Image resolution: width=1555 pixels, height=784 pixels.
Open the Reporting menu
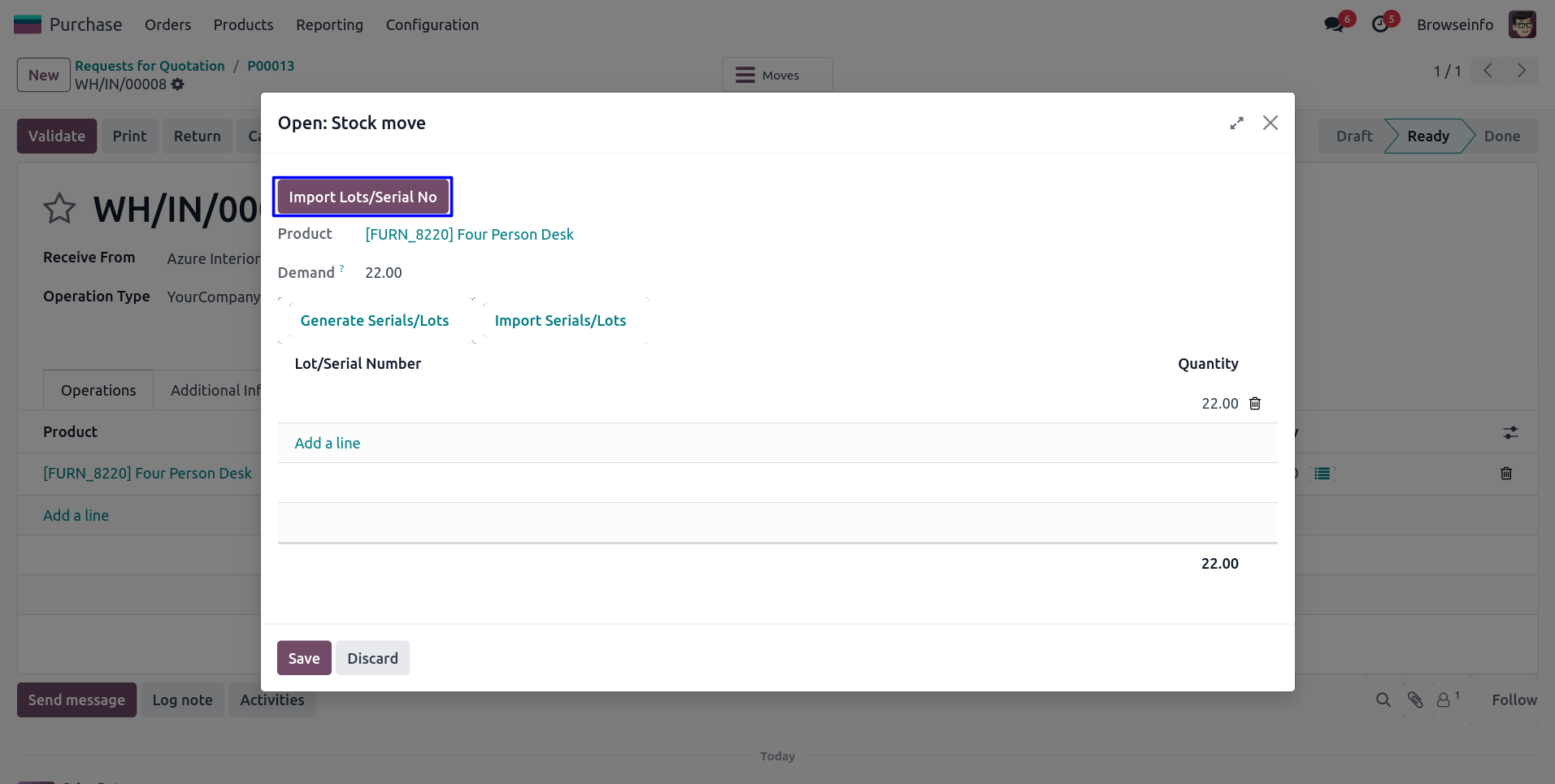point(330,24)
